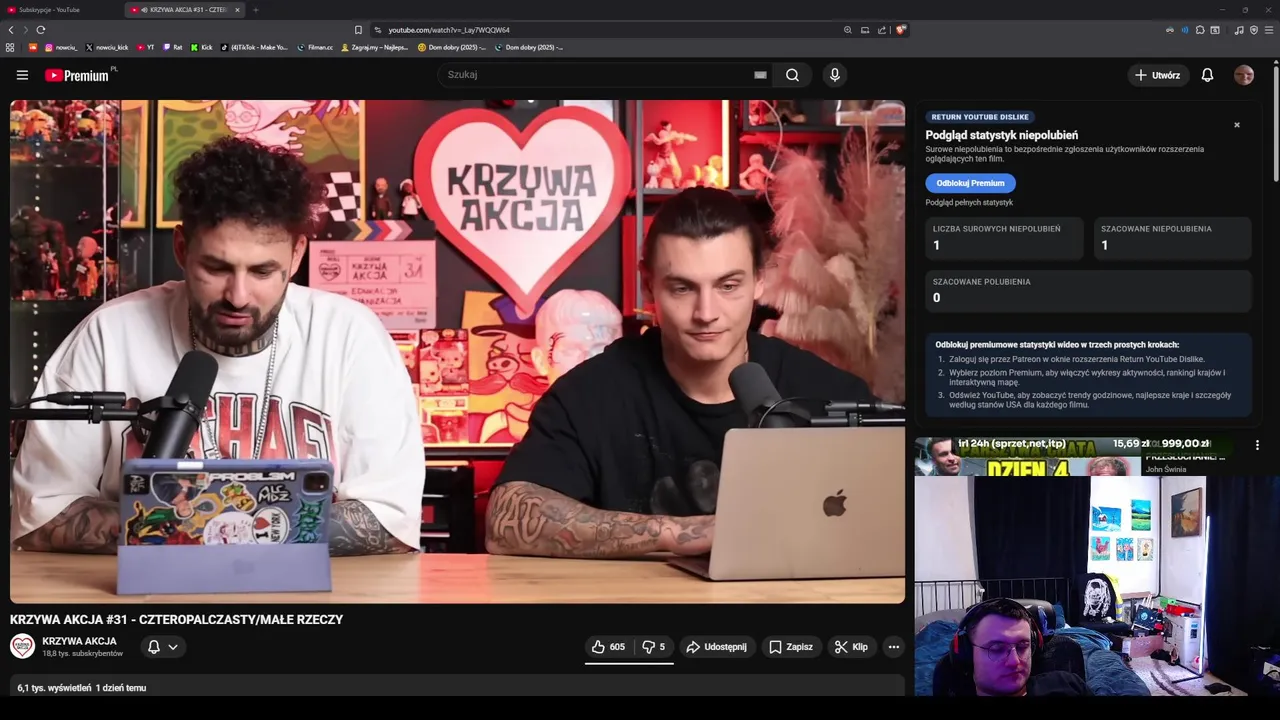
Task: Open the VPN shield toolbar icon
Action: click(x=1254, y=30)
